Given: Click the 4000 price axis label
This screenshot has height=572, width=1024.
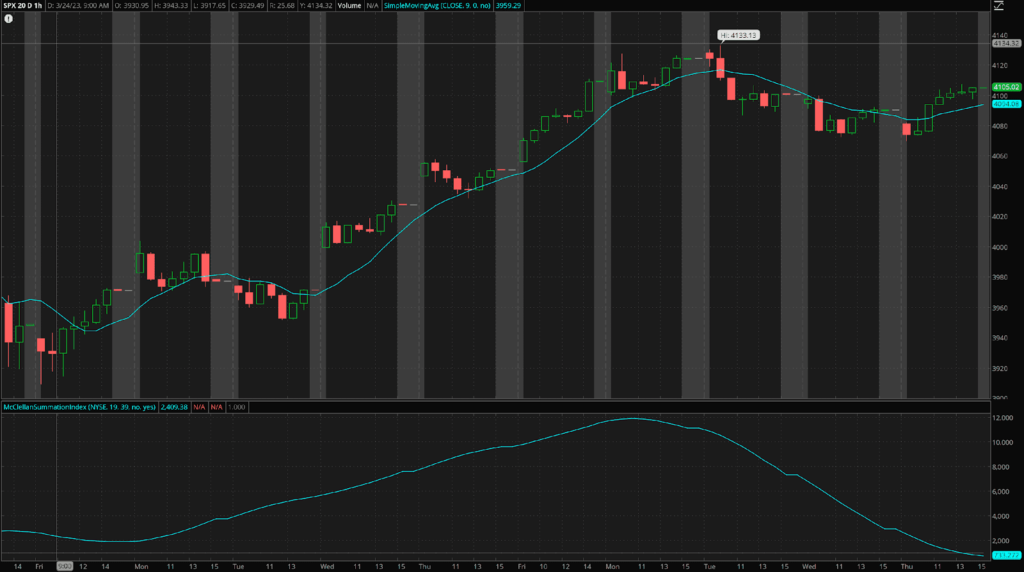Looking at the screenshot, I should click(1000, 247).
